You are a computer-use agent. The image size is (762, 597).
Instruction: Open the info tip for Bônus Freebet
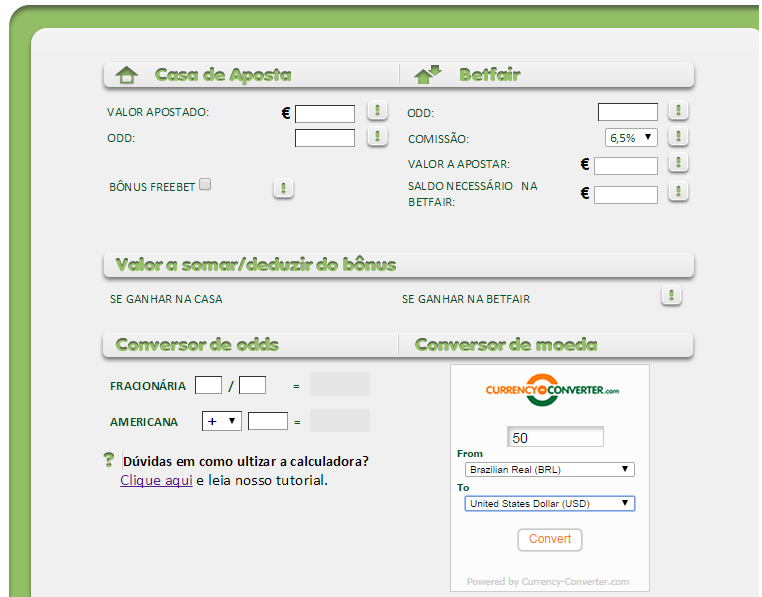(283, 188)
